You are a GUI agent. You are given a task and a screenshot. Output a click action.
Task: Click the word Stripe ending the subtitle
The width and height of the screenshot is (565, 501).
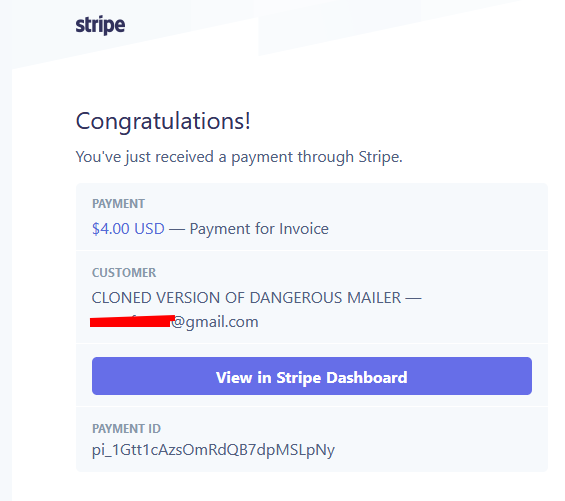tap(380, 157)
